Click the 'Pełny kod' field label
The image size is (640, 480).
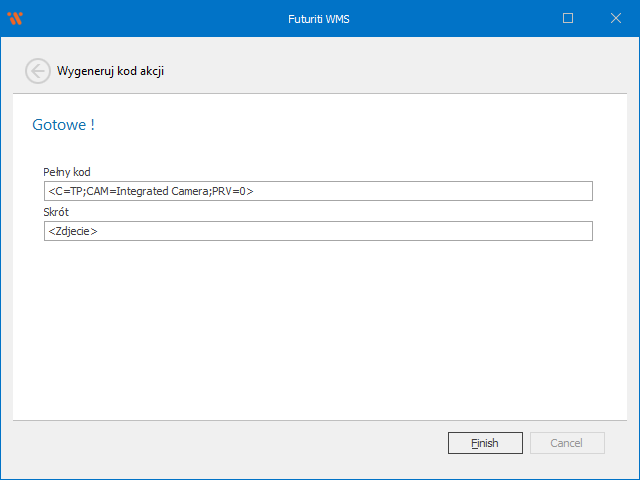coord(67,172)
